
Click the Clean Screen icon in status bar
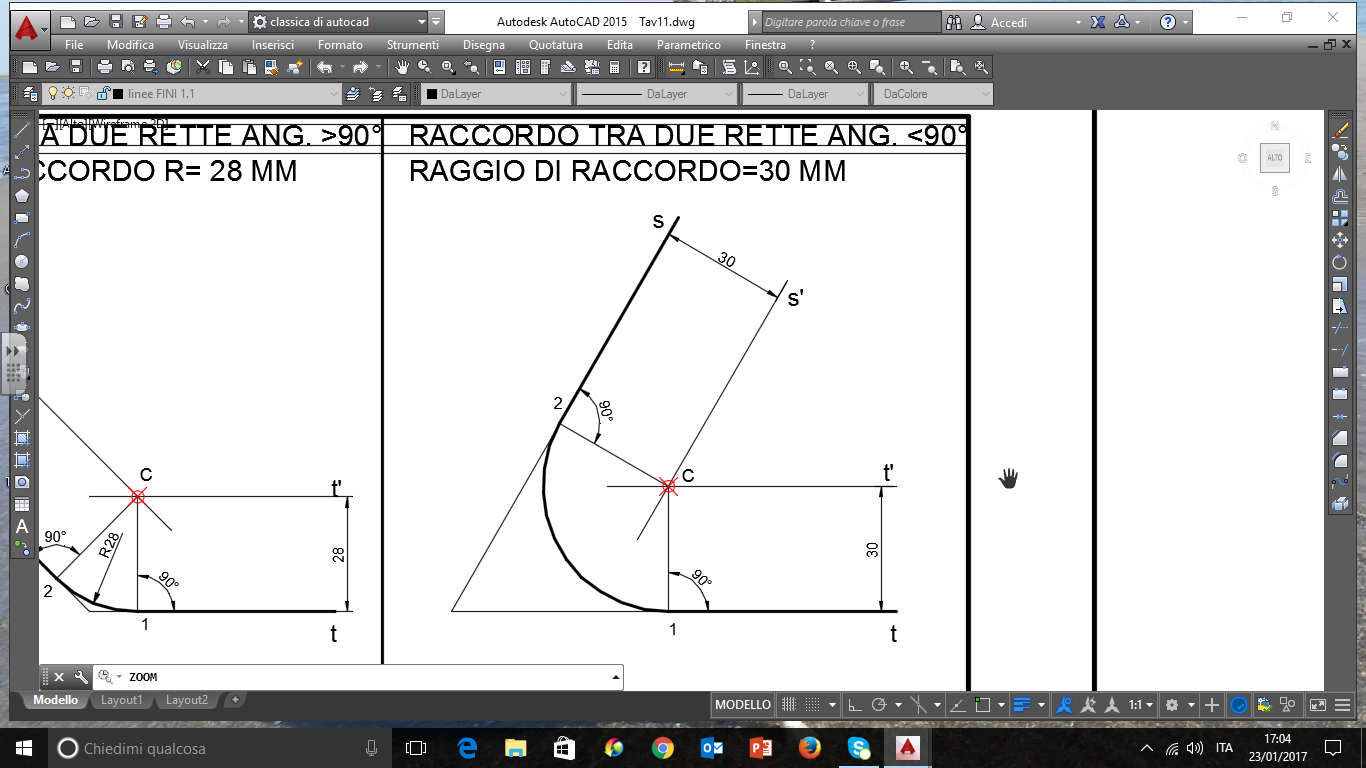click(1317, 705)
